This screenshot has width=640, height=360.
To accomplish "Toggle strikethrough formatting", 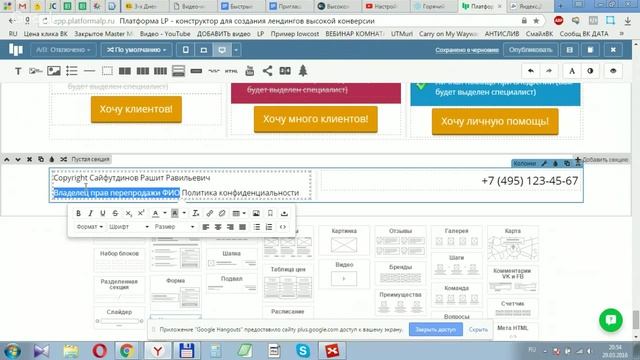I will click(x=116, y=213).
